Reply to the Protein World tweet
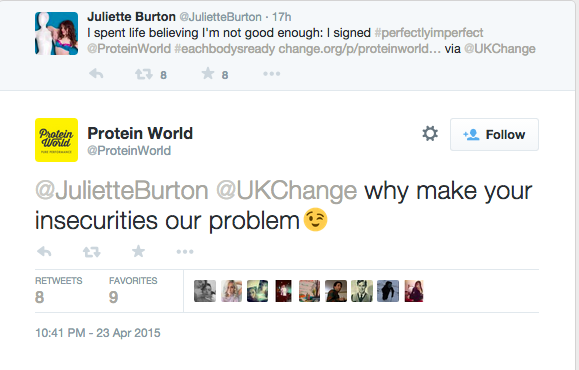Viewport: 579px width, 370px height. click(44, 252)
